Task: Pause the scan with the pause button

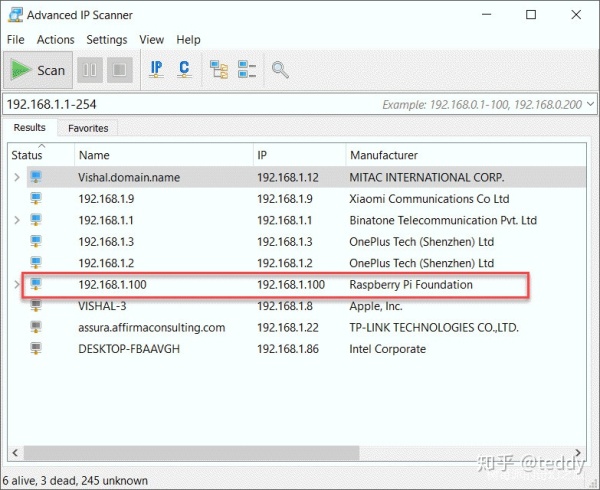Action: coord(90,70)
